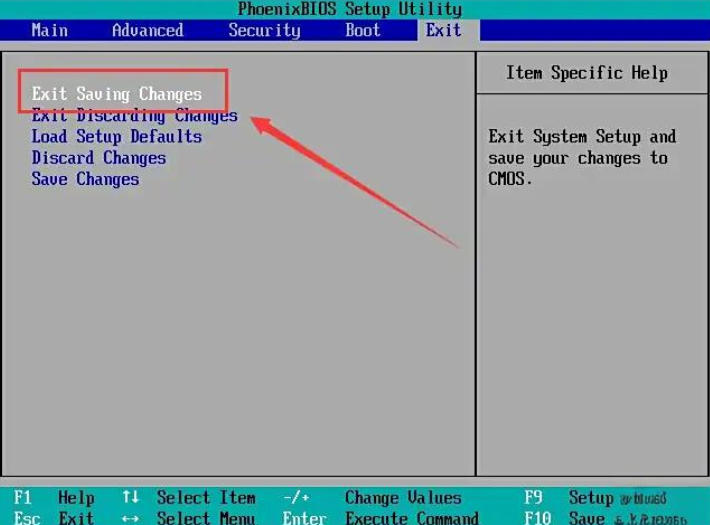Click the Esc Exit hint
This screenshot has height=525, width=710.
54,518
